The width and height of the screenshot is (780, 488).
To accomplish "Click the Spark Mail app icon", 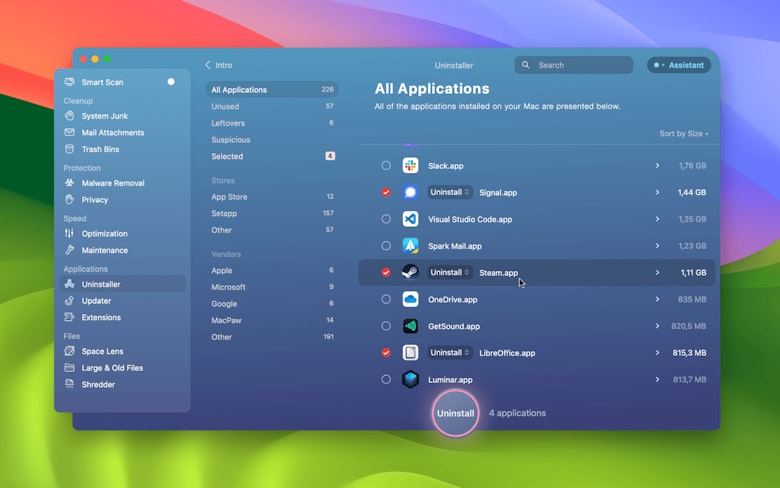I will tap(410, 246).
